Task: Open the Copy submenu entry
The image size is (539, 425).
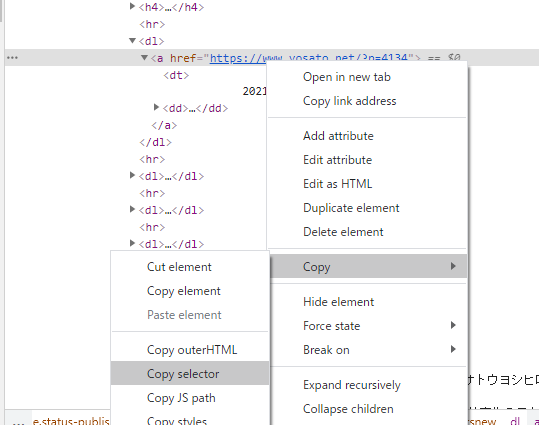Action: 367,266
